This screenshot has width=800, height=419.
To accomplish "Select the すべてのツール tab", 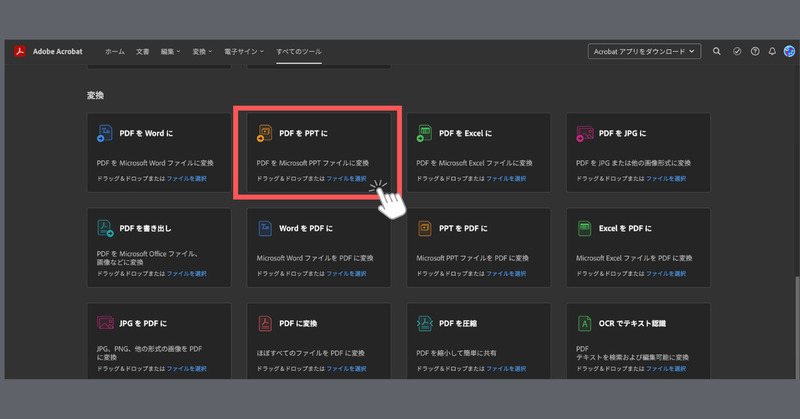I will click(x=298, y=52).
